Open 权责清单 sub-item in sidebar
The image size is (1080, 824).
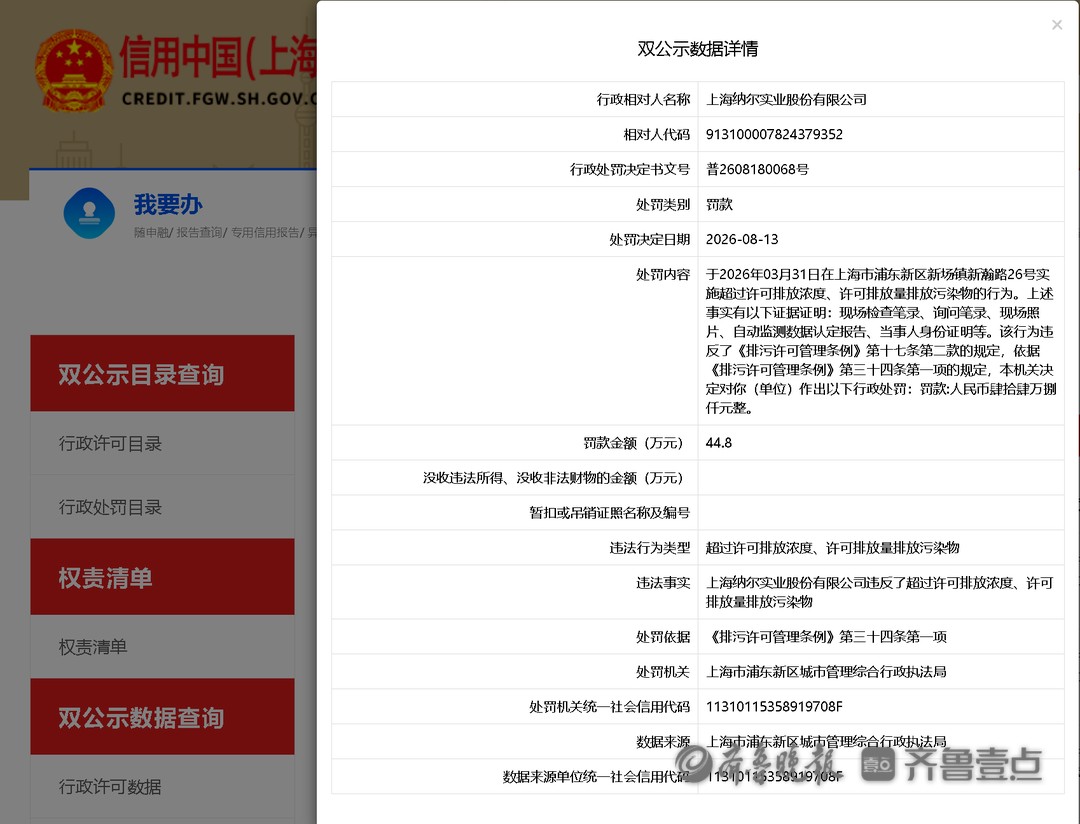[93, 647]
